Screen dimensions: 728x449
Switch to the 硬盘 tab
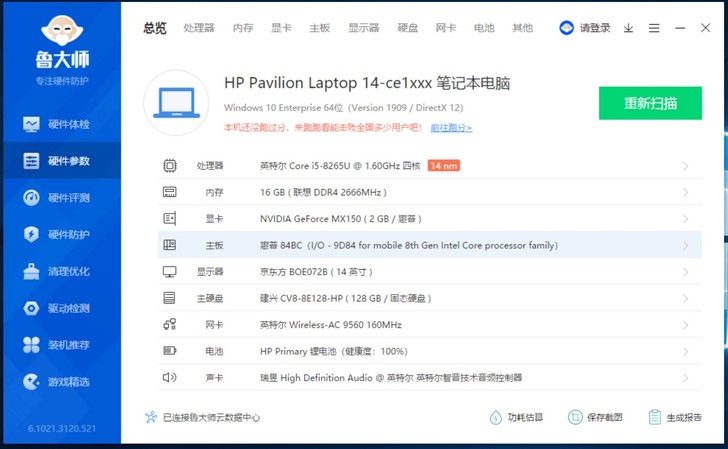408,28
